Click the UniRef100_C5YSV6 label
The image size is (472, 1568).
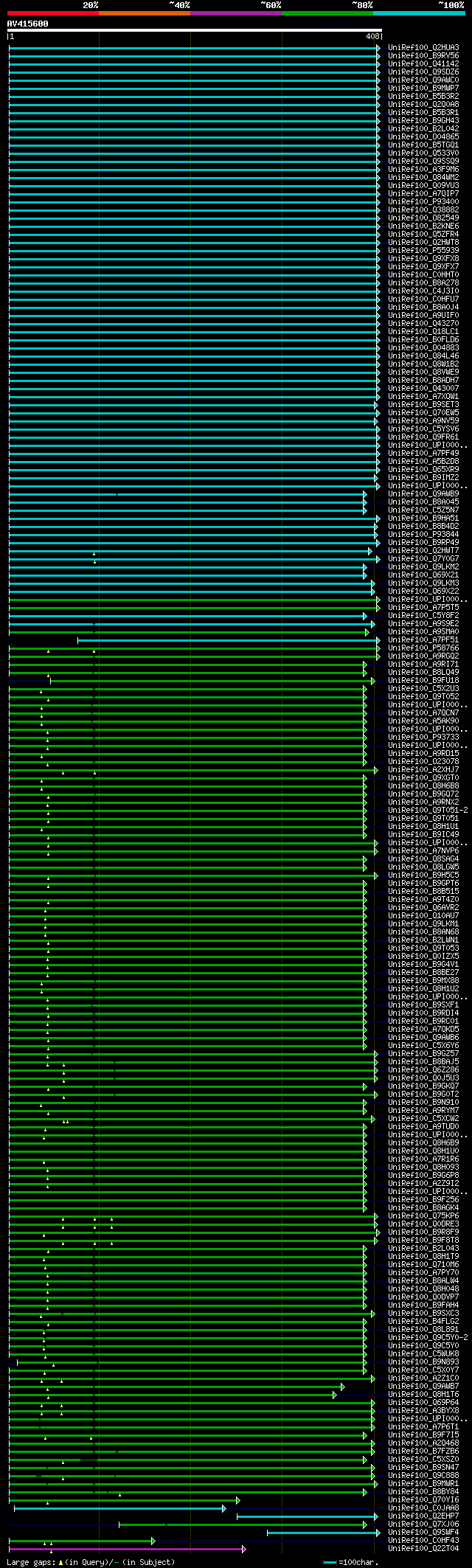pyautogui.click(x=423, y=429)
